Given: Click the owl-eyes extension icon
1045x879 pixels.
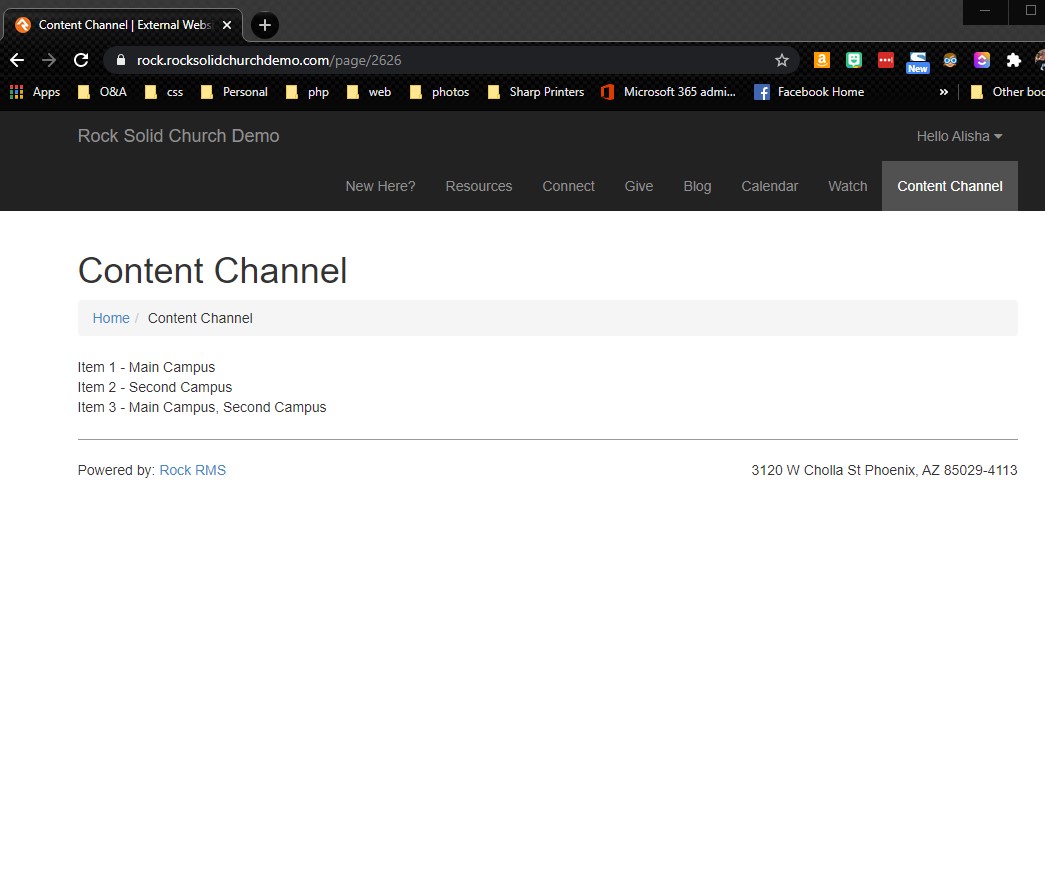Looking at the screenshot, I should [950, 61].
